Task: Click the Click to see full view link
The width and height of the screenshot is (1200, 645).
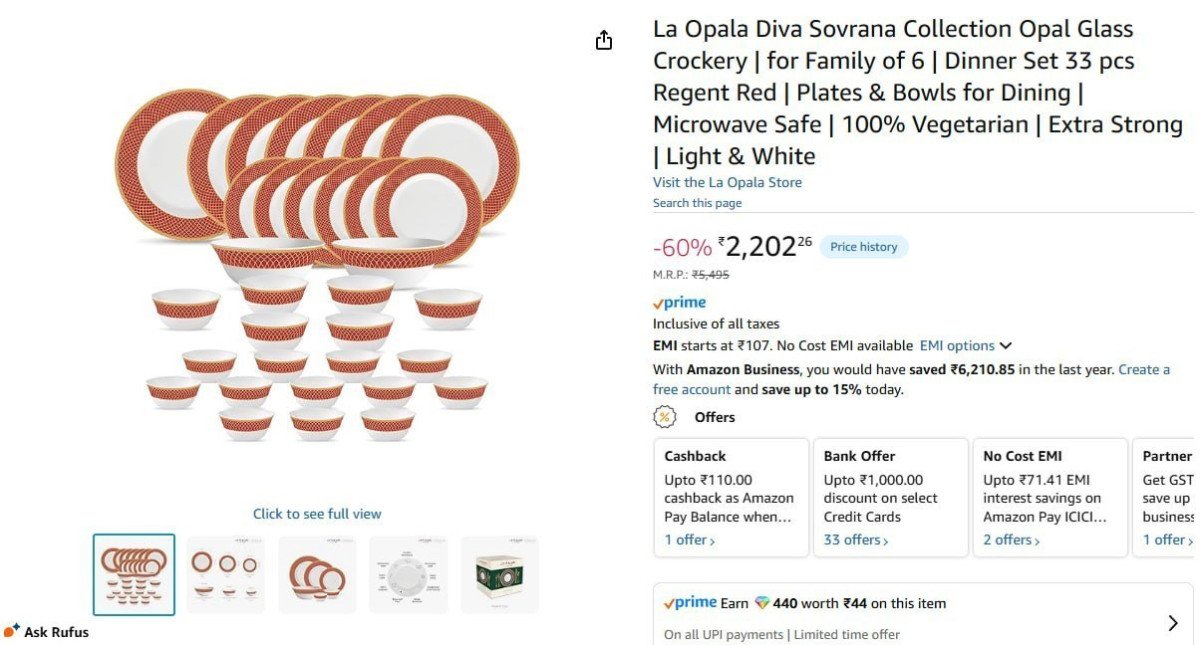Action: (x=316, y=513)
